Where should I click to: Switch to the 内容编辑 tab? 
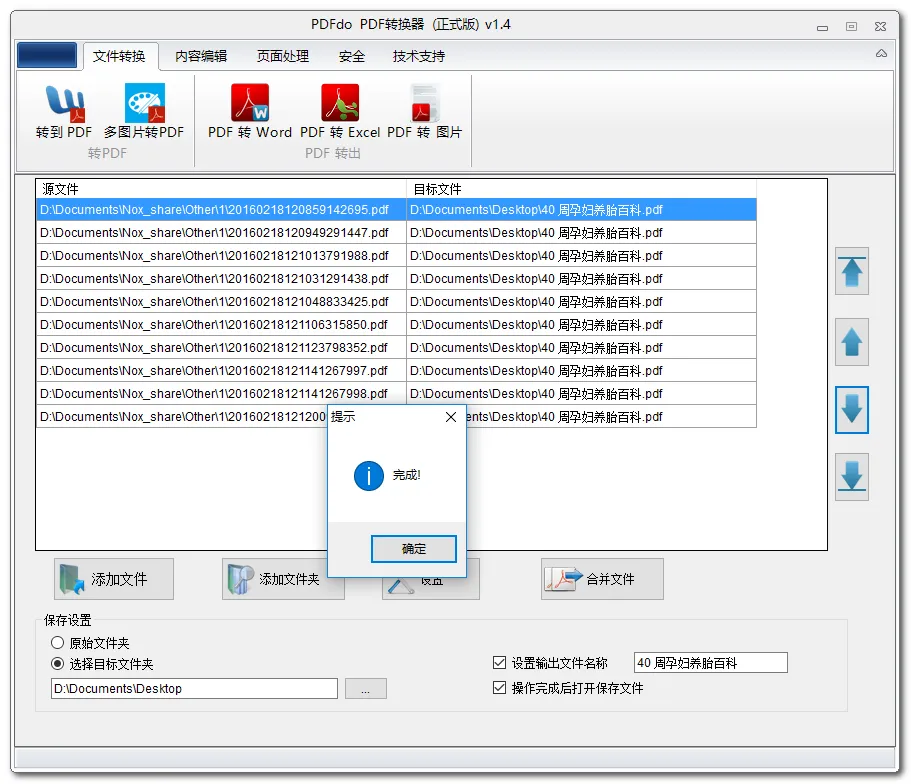201,57
